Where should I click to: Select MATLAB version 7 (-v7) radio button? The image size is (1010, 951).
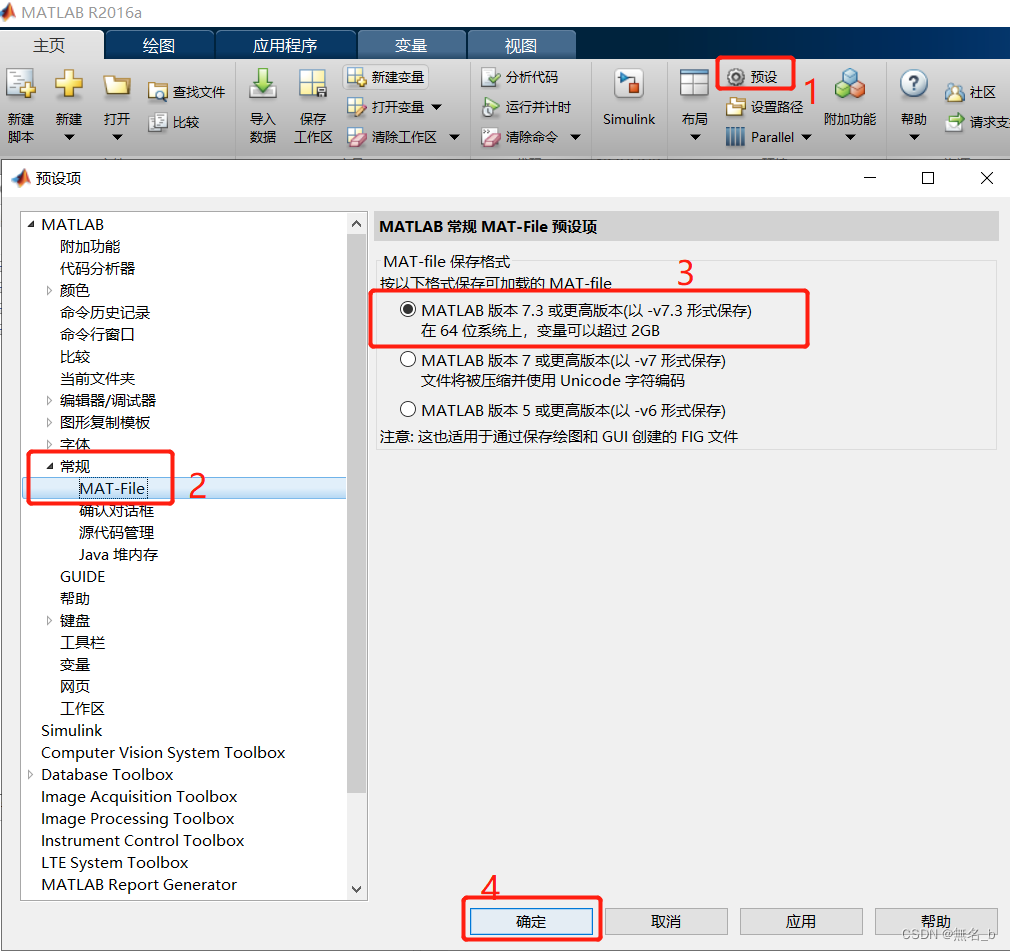pos(408,359)
